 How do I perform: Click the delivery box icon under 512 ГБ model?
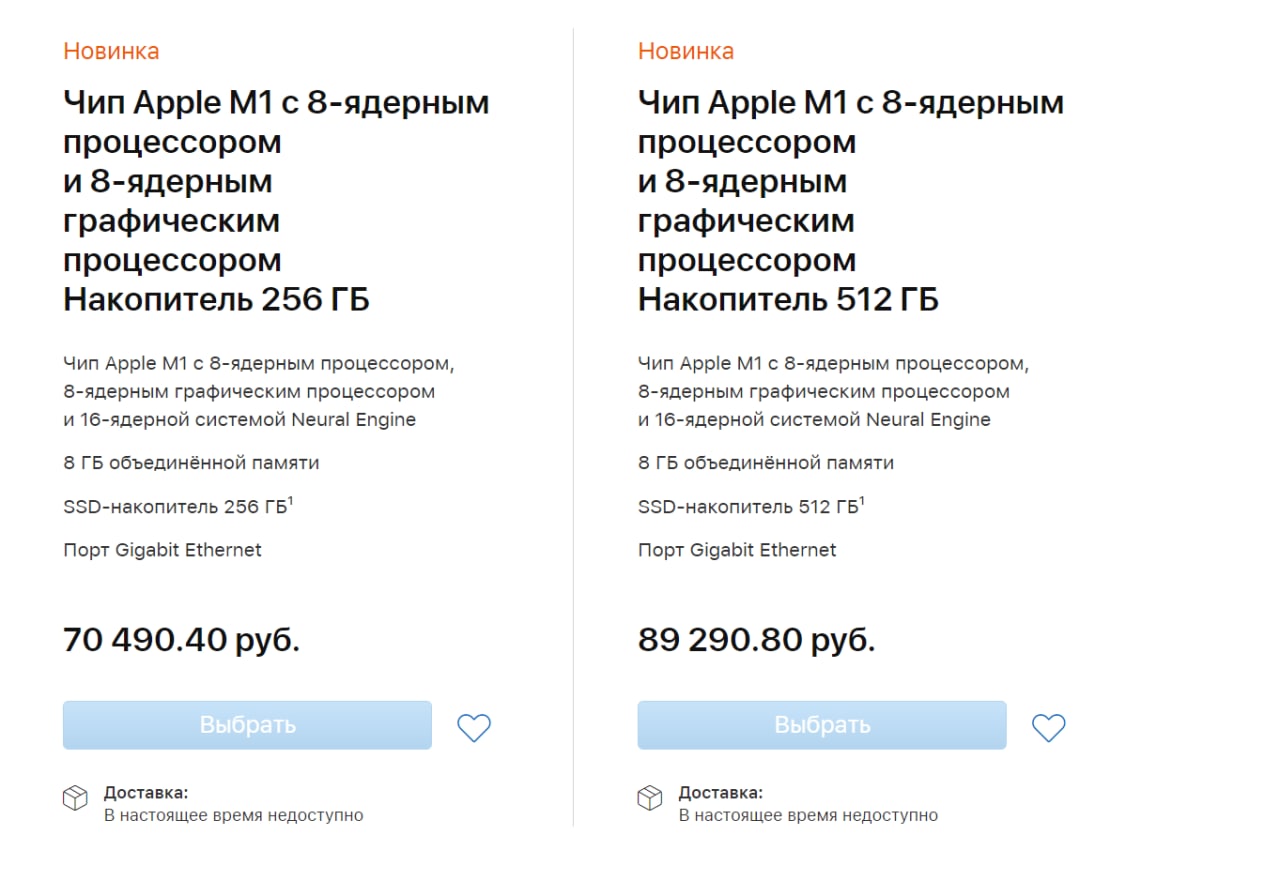pos(650,798)
